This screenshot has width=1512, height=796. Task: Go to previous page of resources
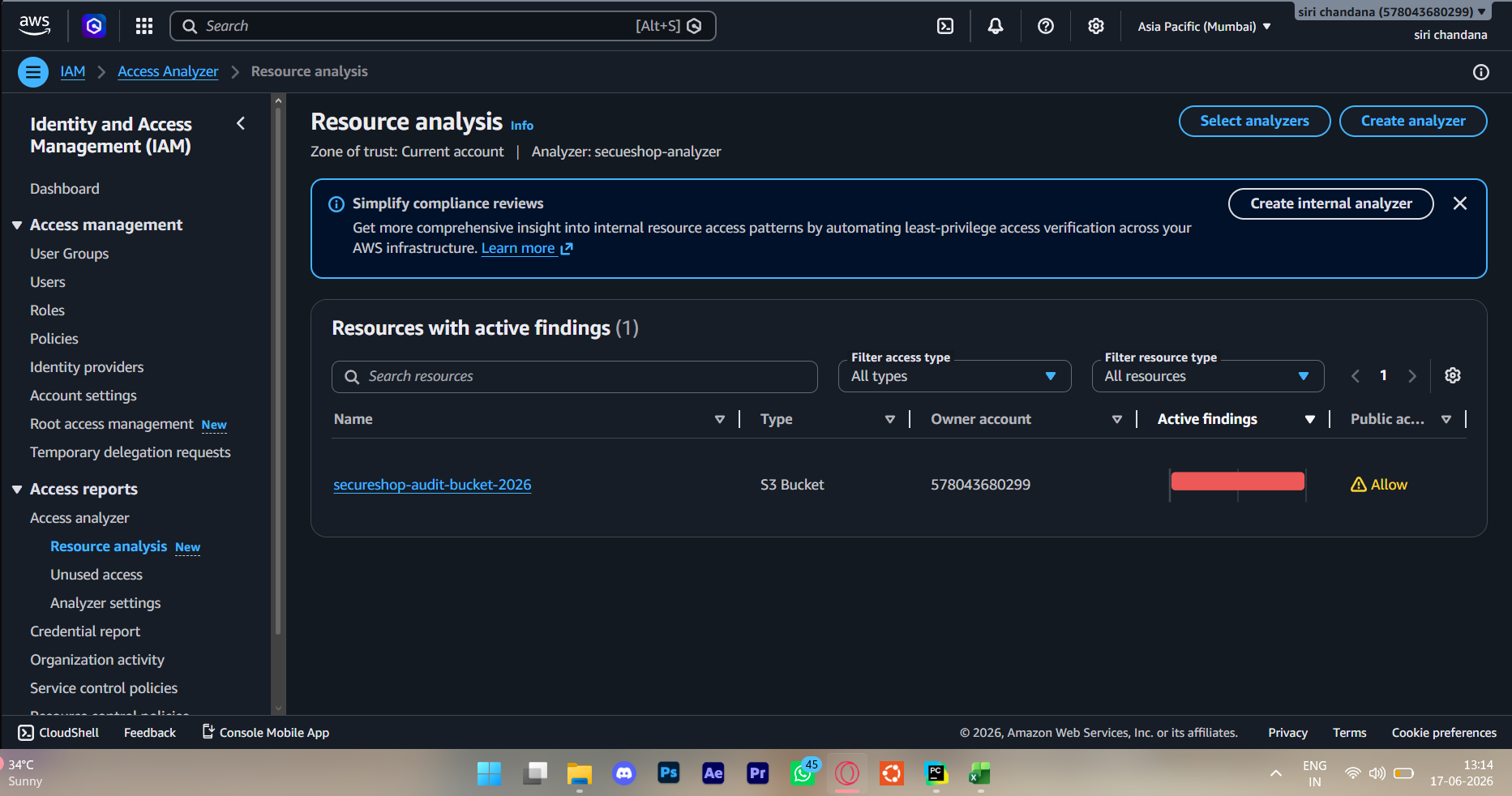(1356, 376)
